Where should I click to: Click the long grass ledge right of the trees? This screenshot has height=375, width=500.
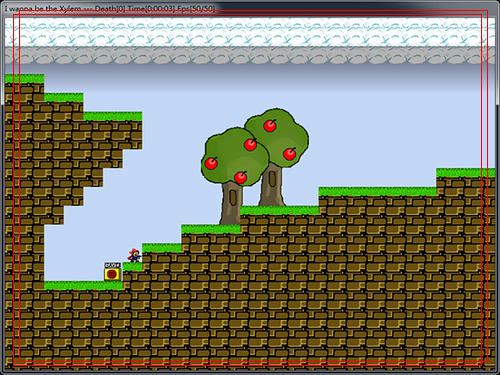(x=378, y=192)
